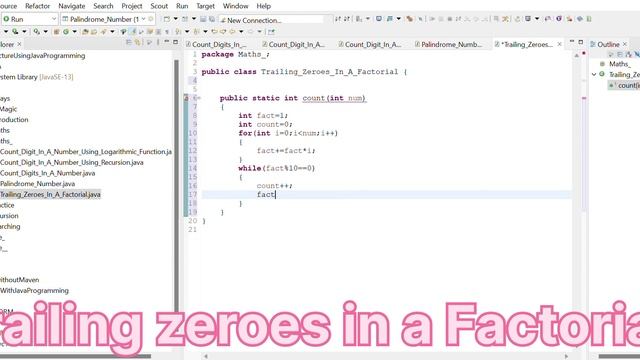Click the New Java Package icon
The height and width of the screenshot is (360, 640).
[x=56, y=31]
